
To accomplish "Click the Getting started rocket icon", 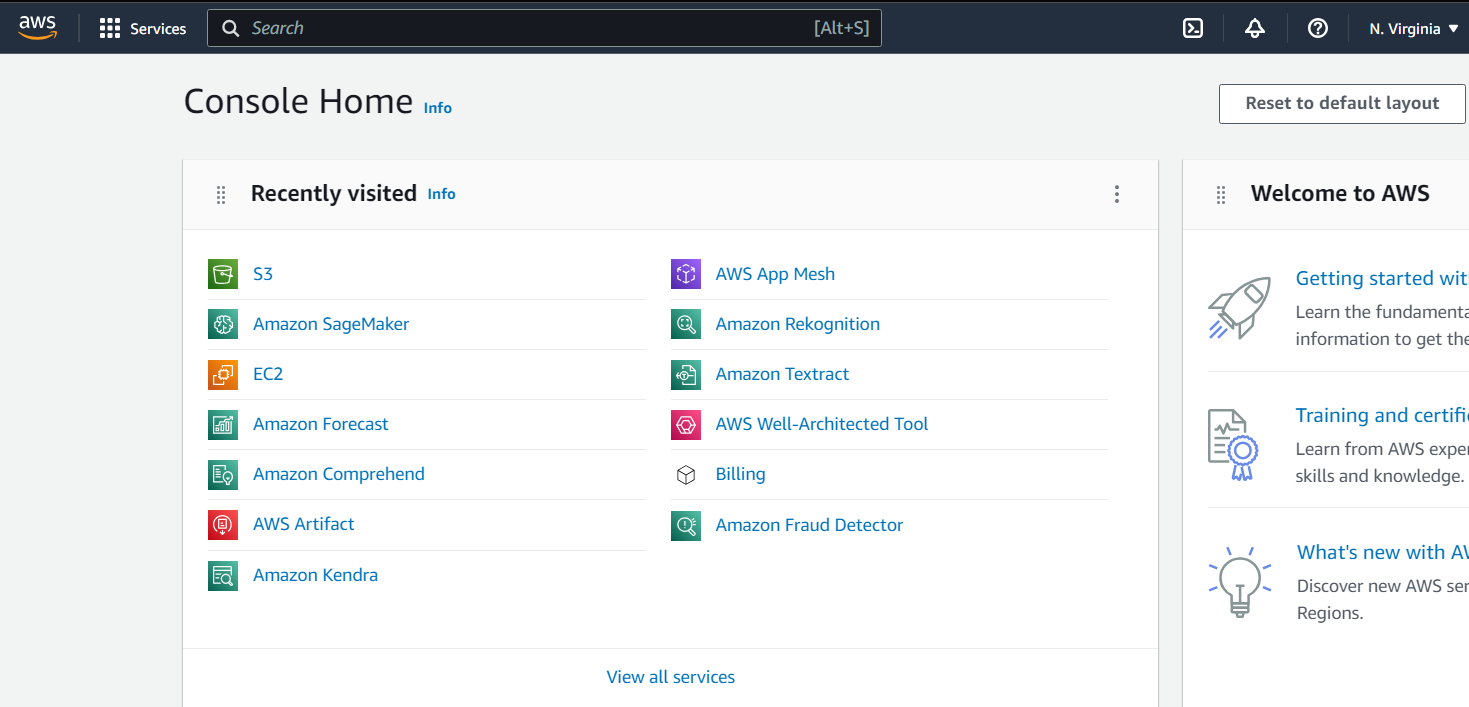I will pos(1239,307).
